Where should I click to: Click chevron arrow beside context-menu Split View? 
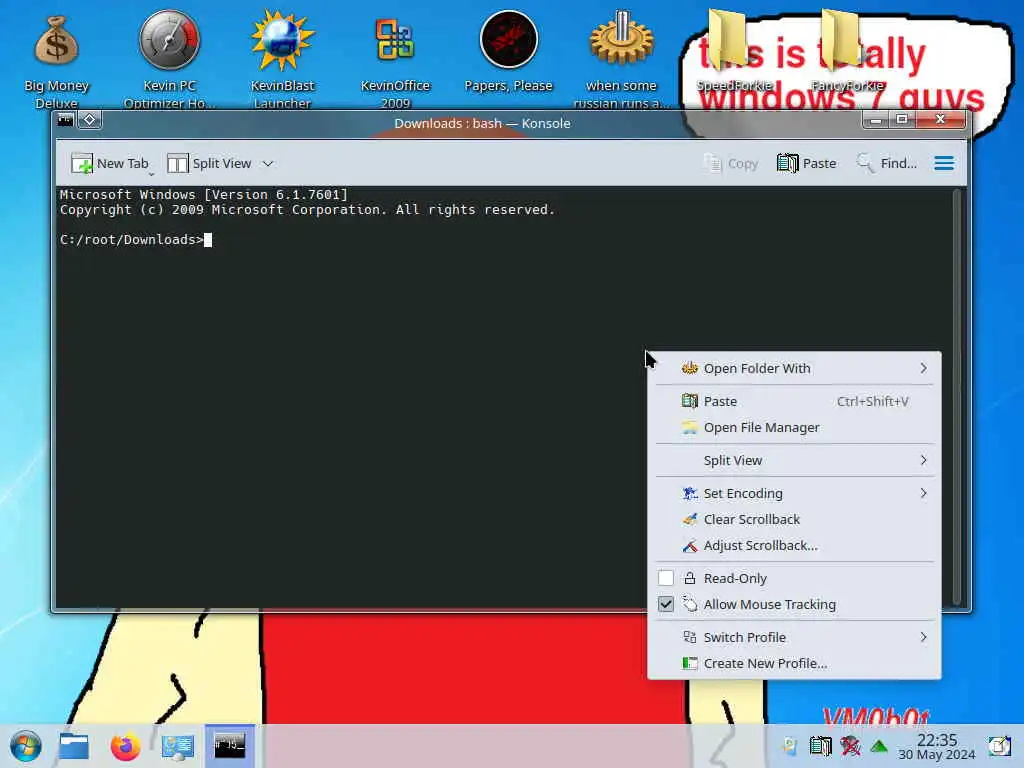(923, 460)
